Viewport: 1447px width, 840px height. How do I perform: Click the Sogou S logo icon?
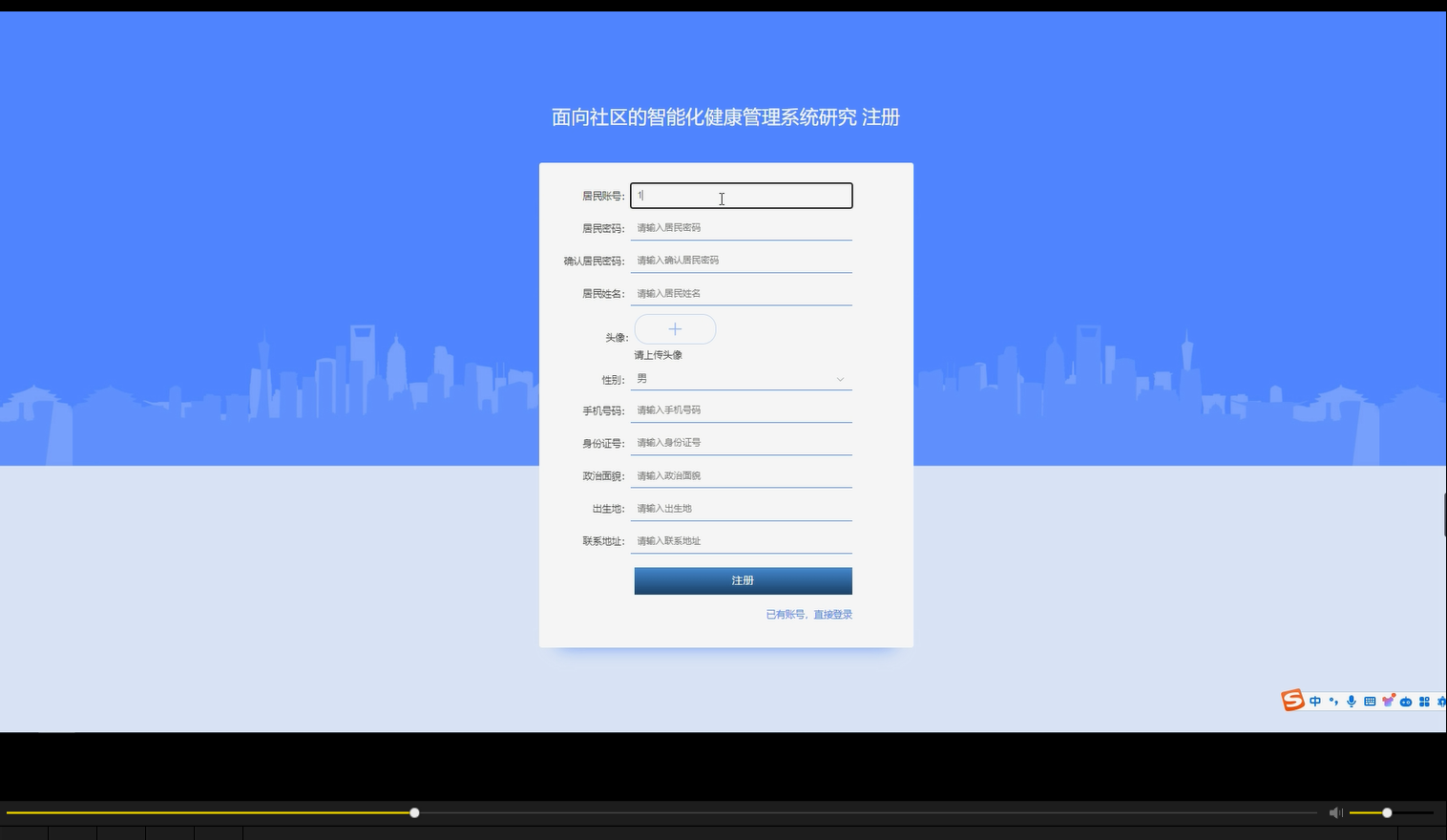pyautogui.click(x=1292, y=701)
